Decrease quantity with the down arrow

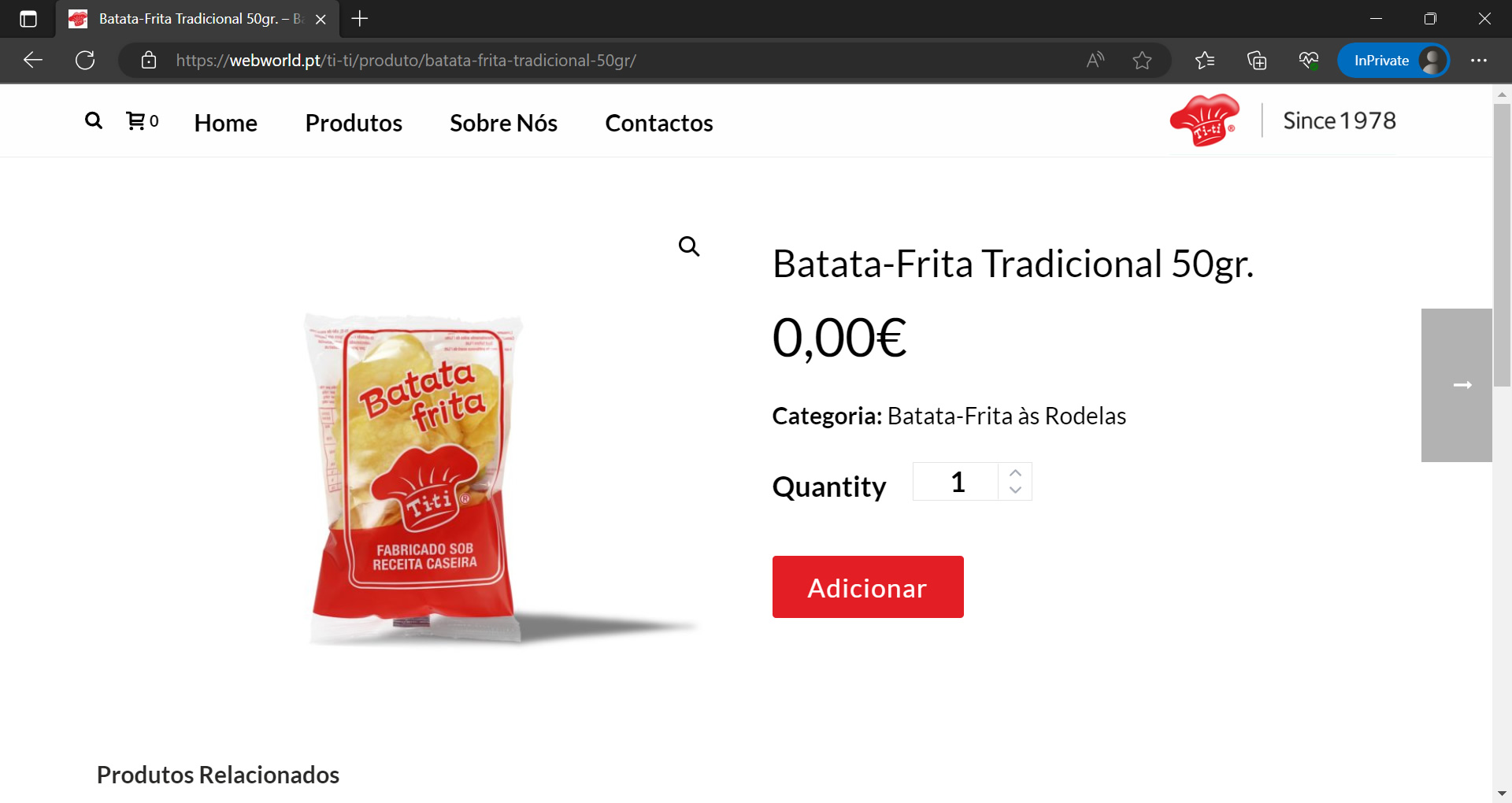point(1015,490)
